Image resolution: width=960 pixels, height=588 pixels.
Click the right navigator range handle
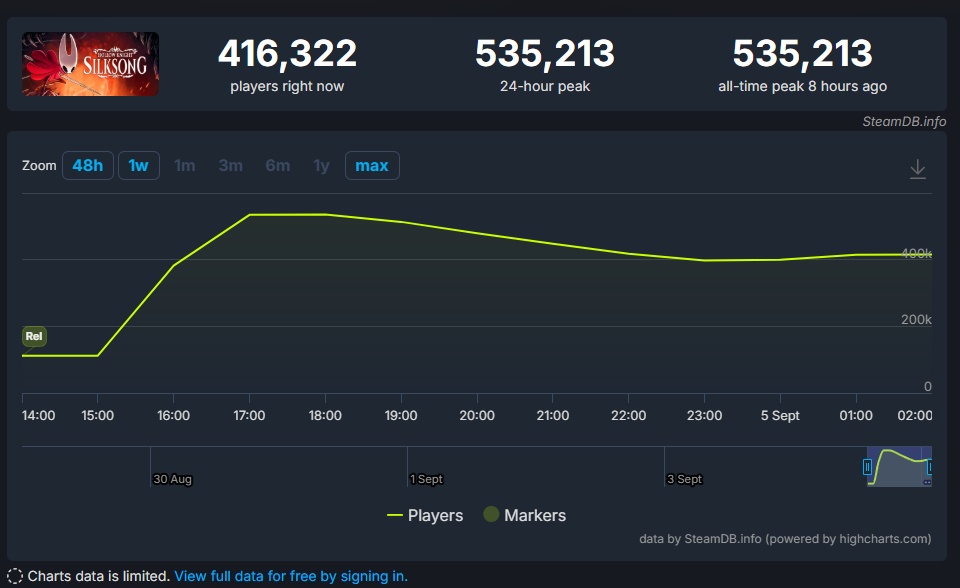coord(930,467)
